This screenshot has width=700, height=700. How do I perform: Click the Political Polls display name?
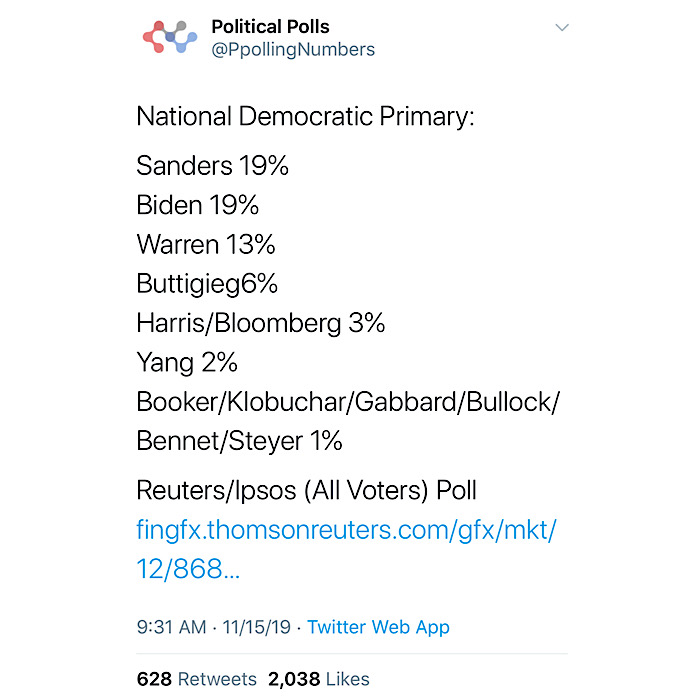[270, 27]
